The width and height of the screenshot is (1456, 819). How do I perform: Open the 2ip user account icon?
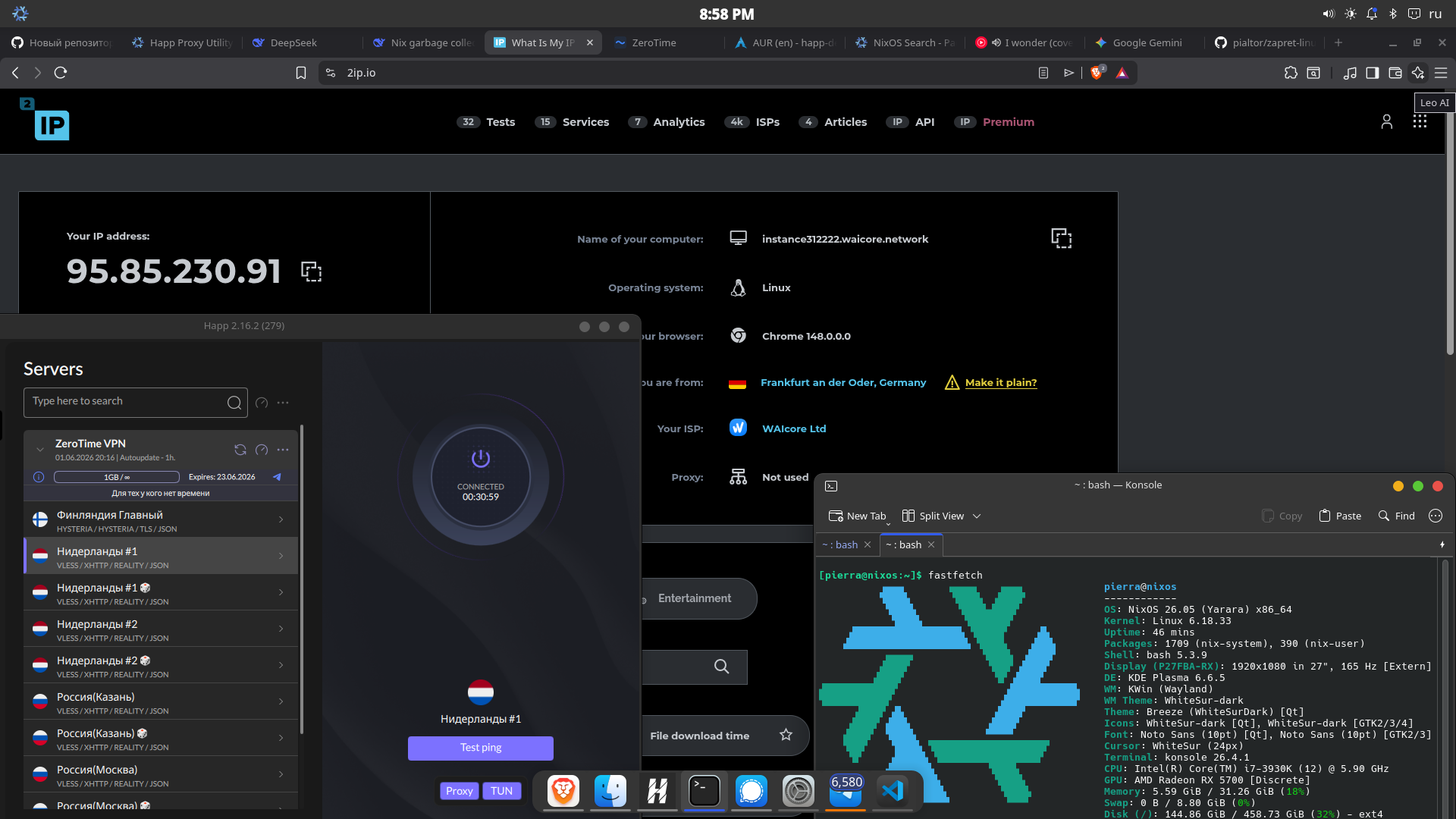(1387, 122)
